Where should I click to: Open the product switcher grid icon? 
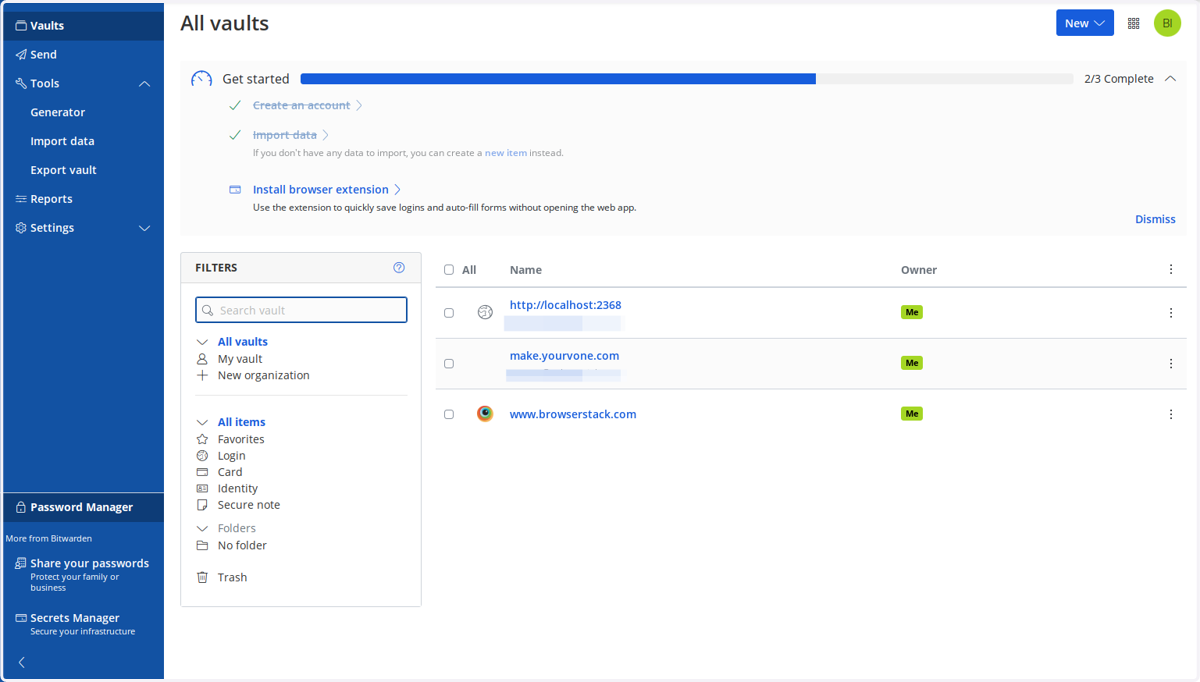click(x=1133, y=23)
